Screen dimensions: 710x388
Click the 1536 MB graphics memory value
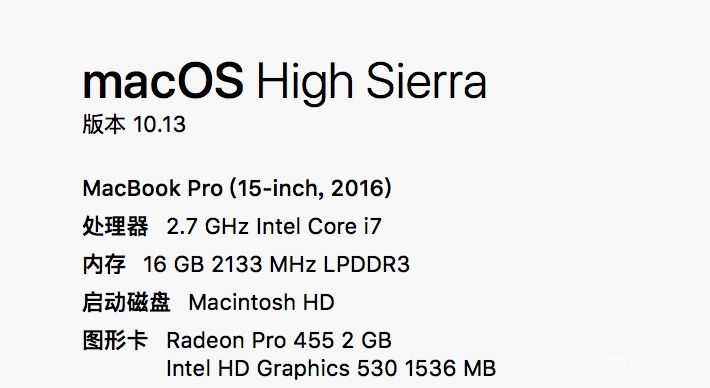pyautogui.click(x=450, y=368)
